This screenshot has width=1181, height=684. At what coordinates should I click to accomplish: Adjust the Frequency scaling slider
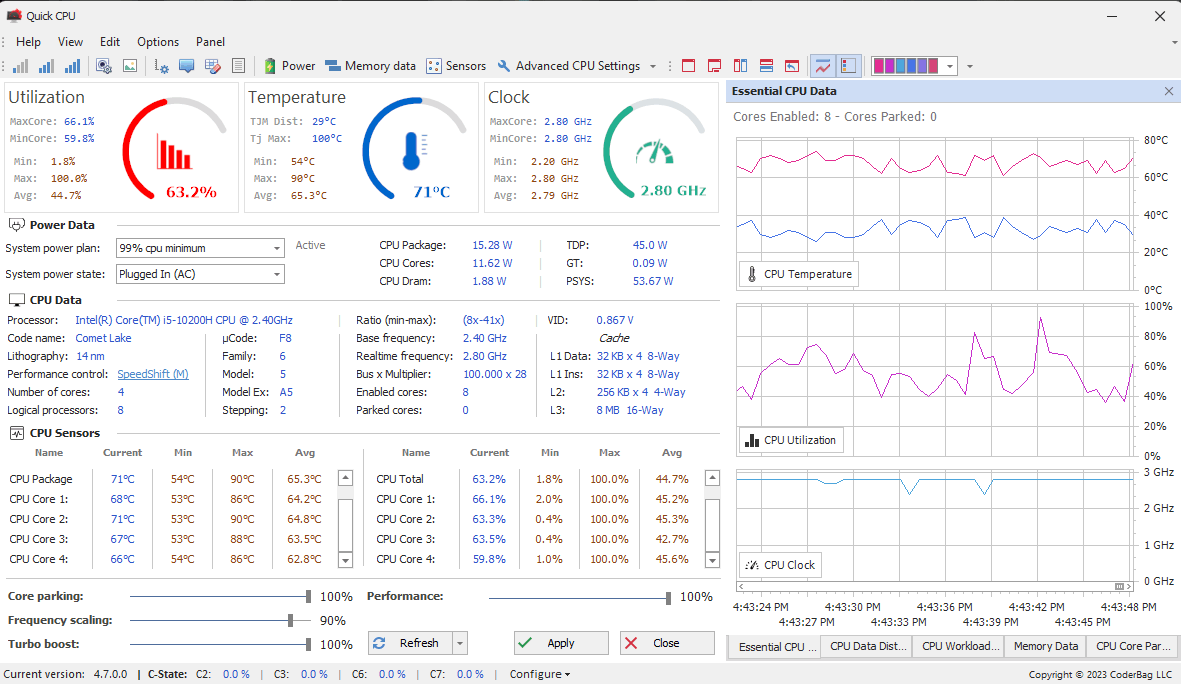click(289, 620)
